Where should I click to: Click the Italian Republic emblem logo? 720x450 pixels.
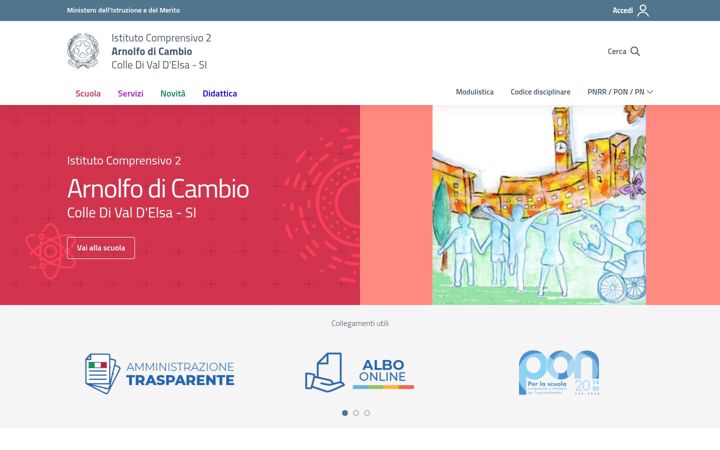(83, 51)
